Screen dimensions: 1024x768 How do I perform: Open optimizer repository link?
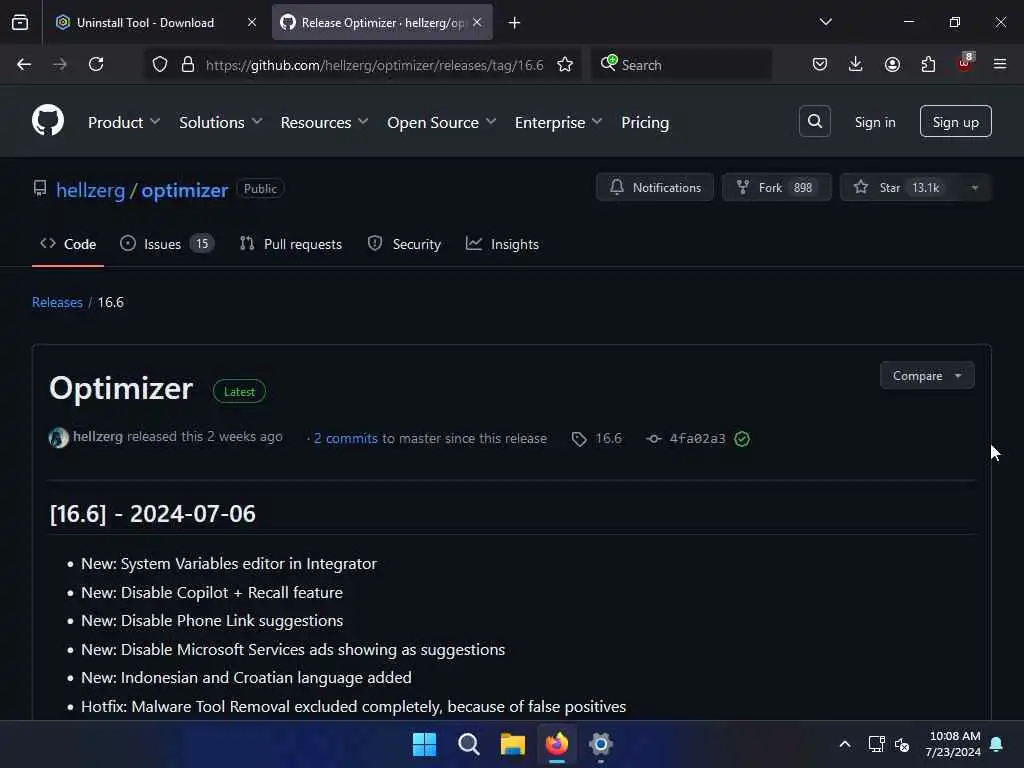pyautogui.click(x=185, y=190)
